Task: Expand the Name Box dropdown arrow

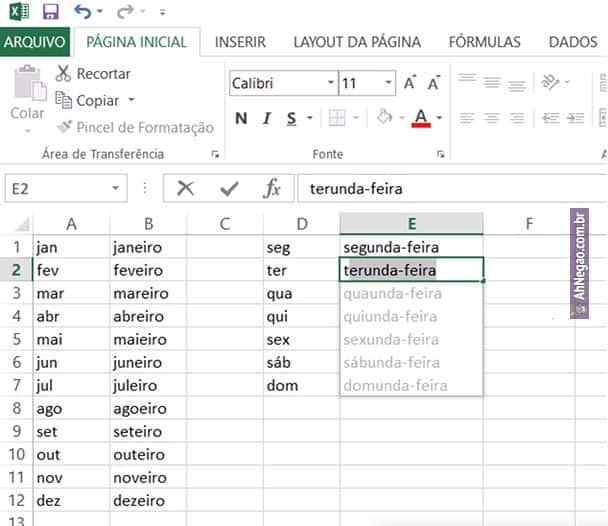Action: point(117,188)
